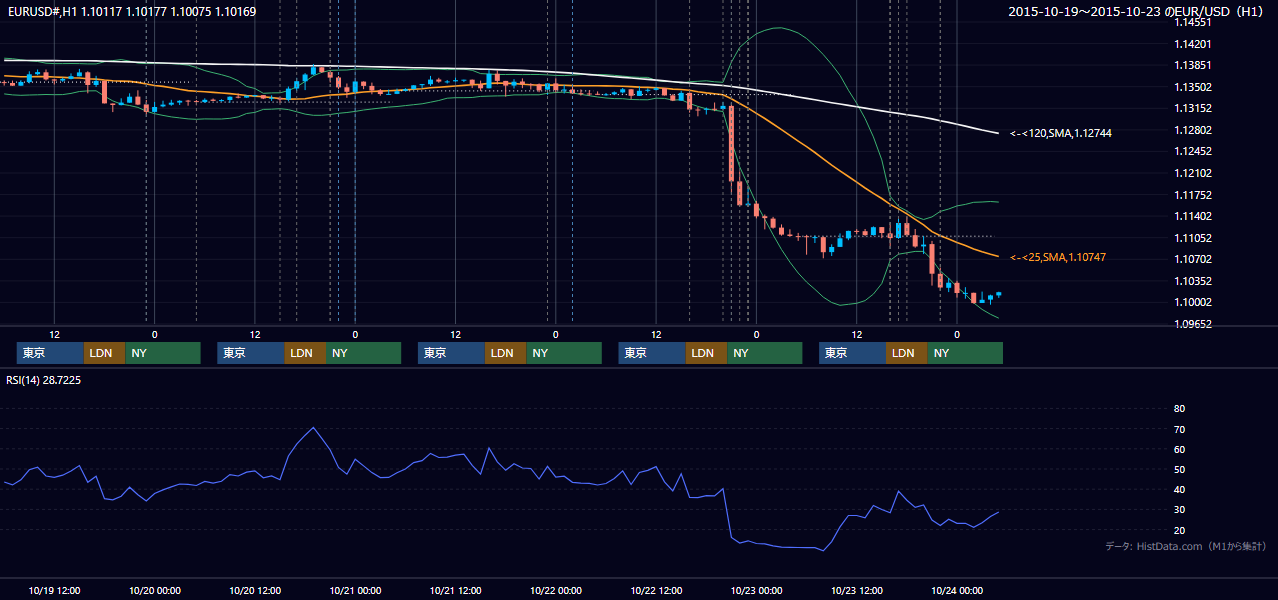Select the 2015-10-19〜2015-10-23 EUR/USD (H1) heading
Image resolution: width=1278 pixels, height=600 pixels.
pos(1137,12)
